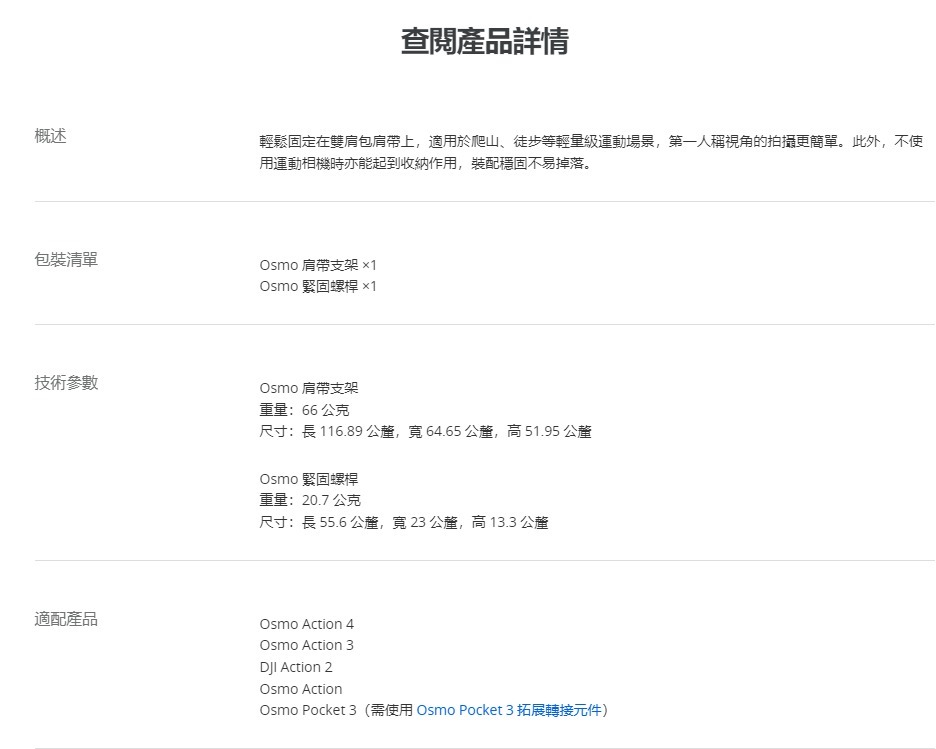Click Osmo 肩帶支架 ×1 in package list
936x749 pixels.
pos(318,265)
